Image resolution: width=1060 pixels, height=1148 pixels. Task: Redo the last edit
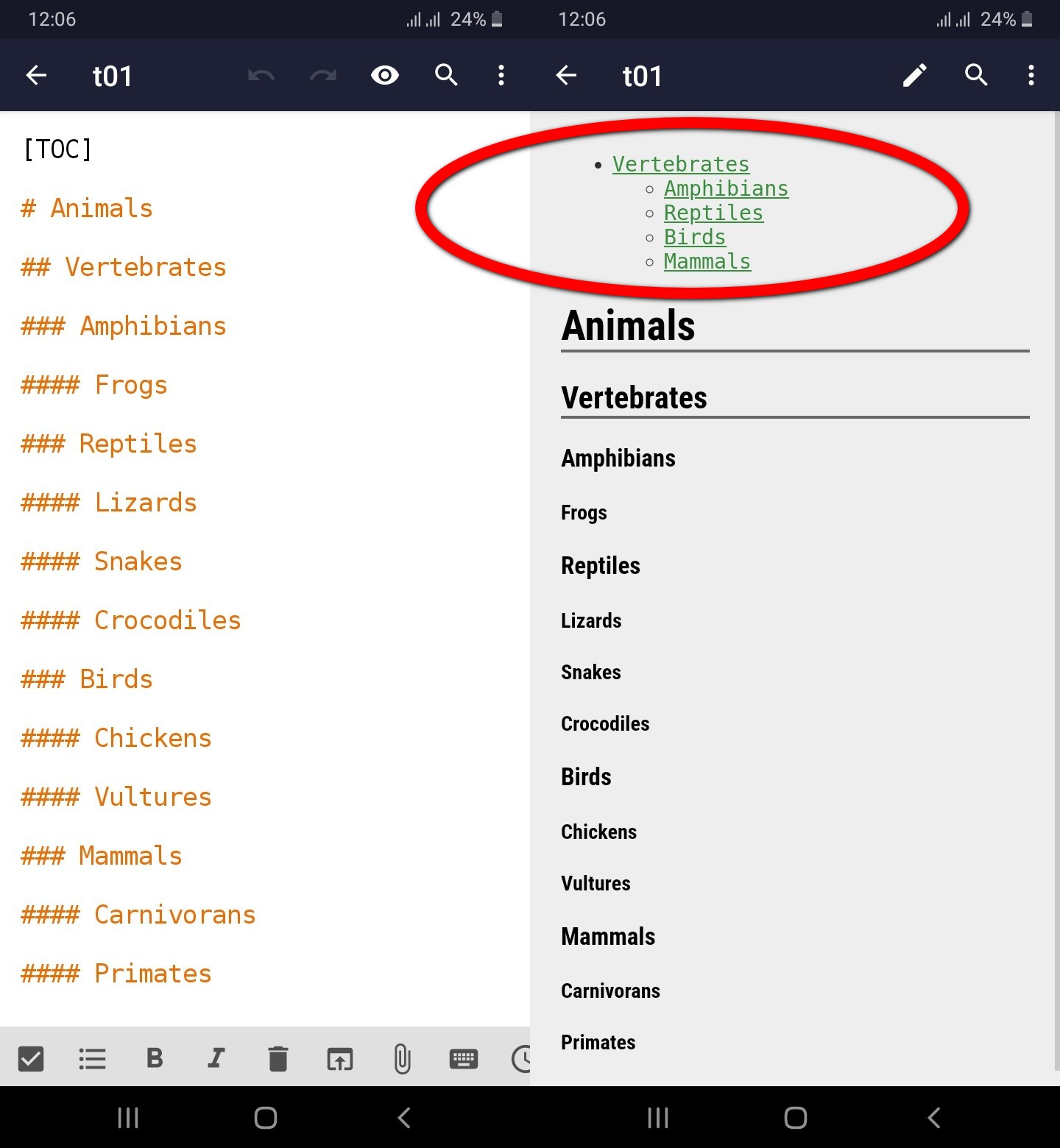[322, 75]
